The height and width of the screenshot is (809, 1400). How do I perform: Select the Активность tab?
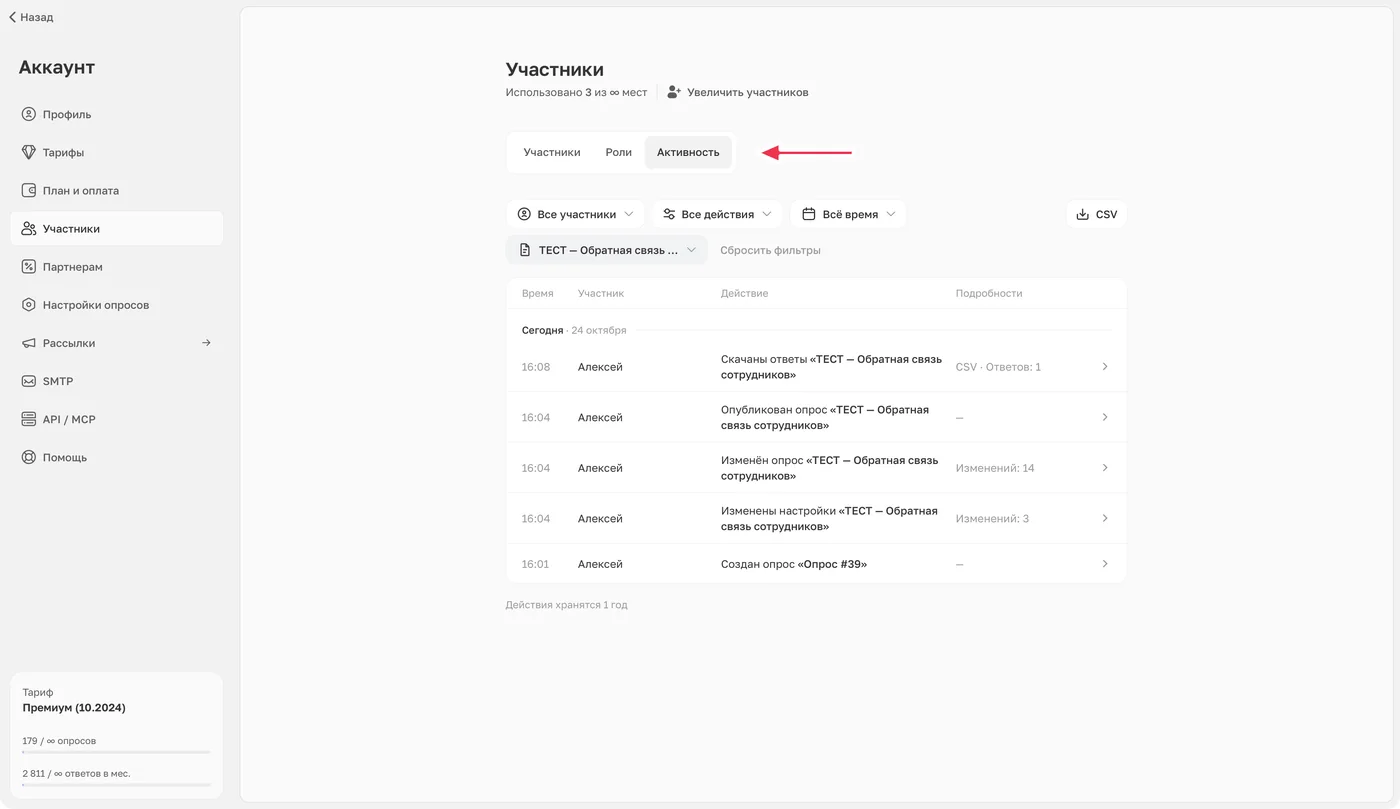(688, 152)
